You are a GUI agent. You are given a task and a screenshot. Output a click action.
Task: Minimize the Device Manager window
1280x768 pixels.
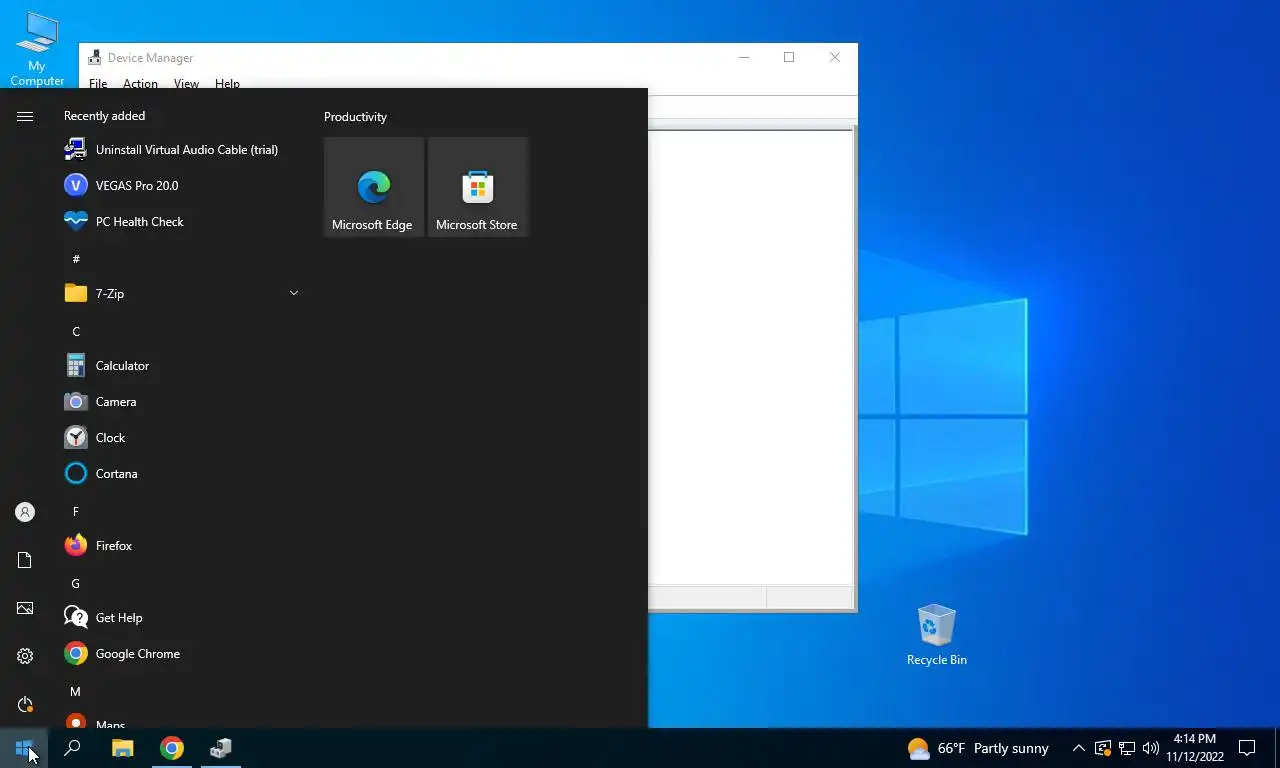tap(744, 57)
